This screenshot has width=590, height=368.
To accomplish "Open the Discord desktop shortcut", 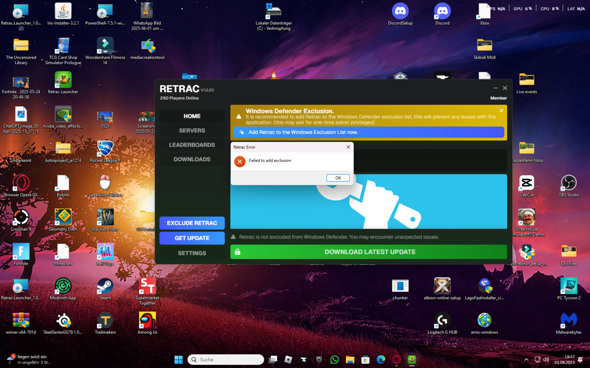I will coord(442,14).
